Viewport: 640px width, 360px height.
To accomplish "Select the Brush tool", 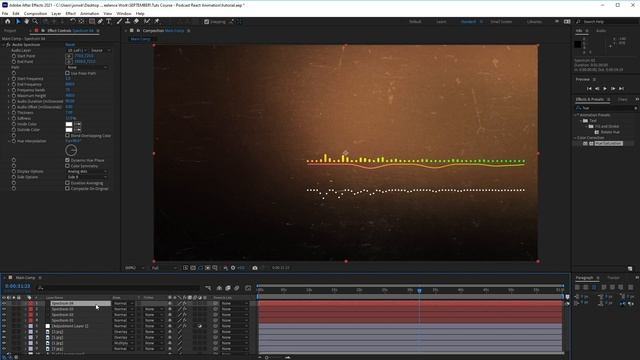I will pos(119,21).
